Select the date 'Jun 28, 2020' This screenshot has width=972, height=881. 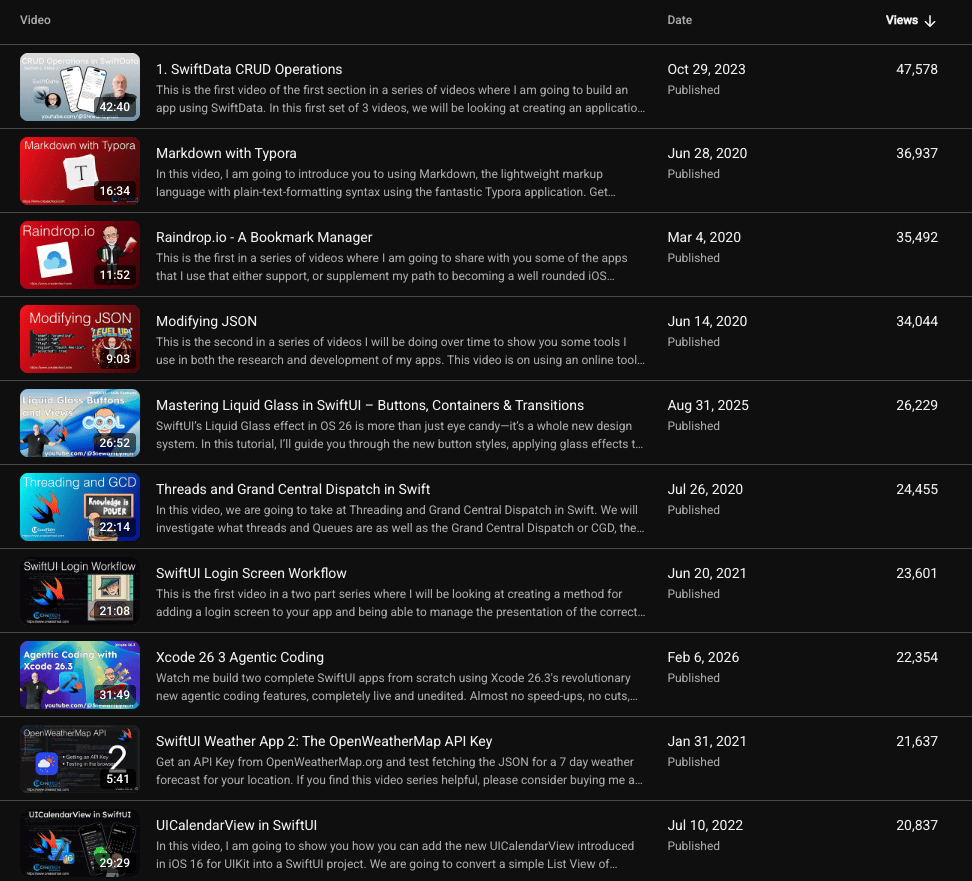pyautogui.click(x=707, y=153)
